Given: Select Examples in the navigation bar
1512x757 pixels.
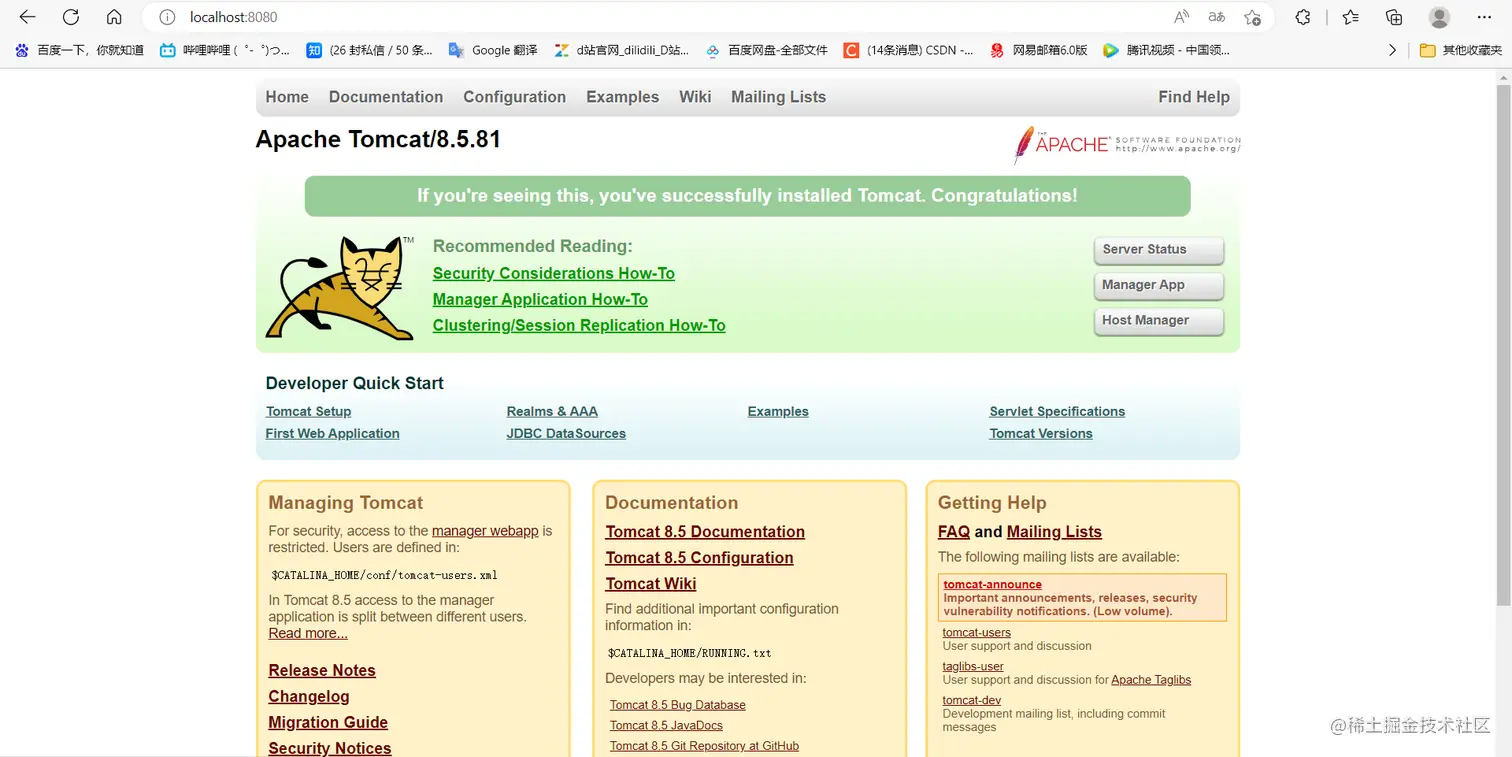Looking at the screenshot, I should tap(622, 97).
